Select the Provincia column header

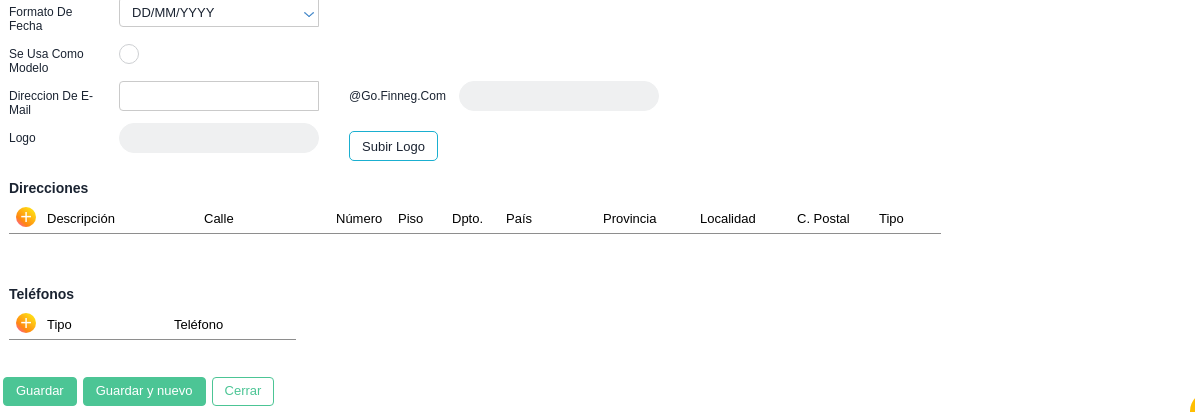630,219
